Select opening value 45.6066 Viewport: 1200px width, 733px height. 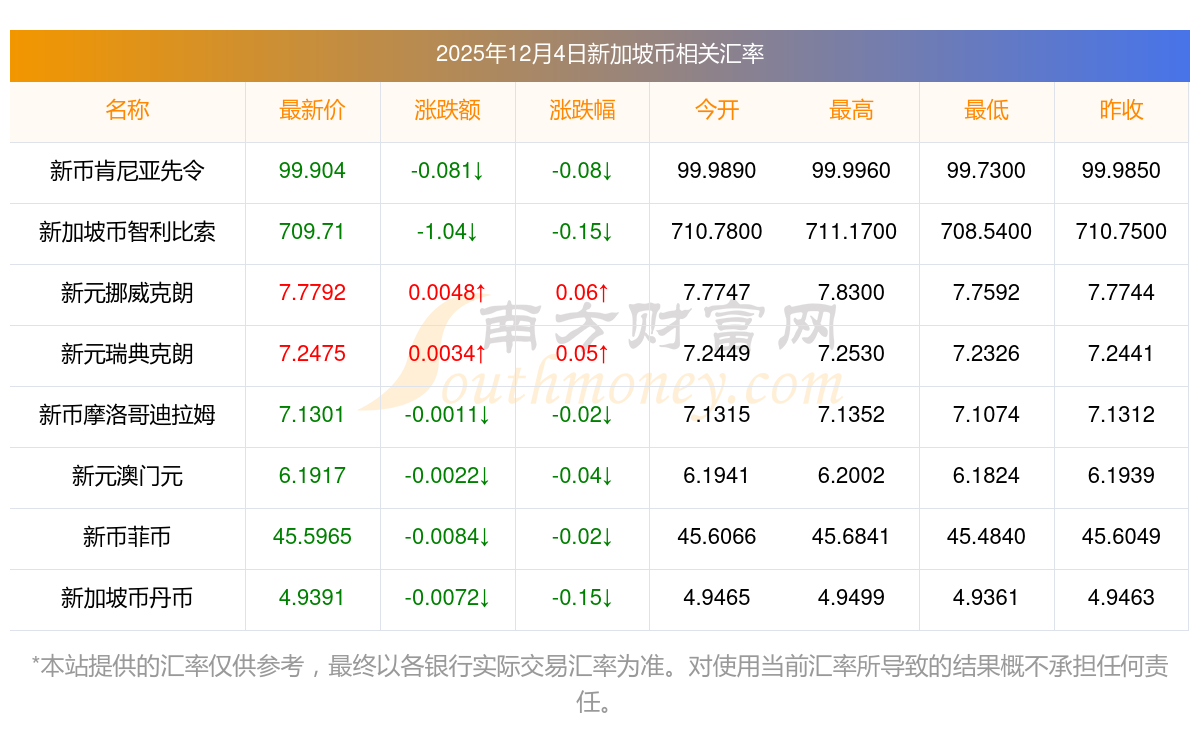716,537
